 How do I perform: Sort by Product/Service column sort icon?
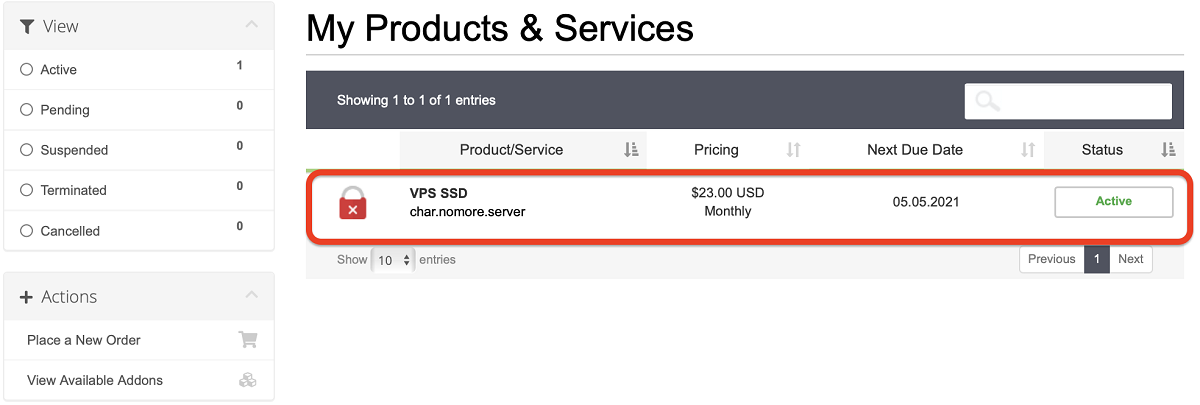coord(631,150)
